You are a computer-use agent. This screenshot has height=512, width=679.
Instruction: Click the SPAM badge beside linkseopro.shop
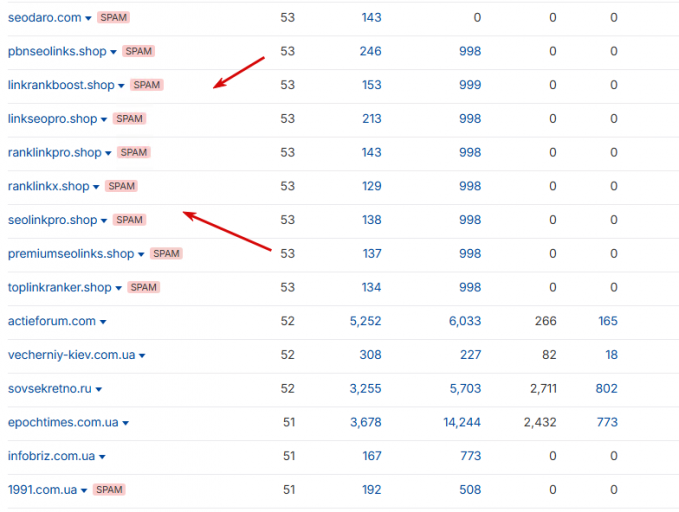tap(129, 119)
